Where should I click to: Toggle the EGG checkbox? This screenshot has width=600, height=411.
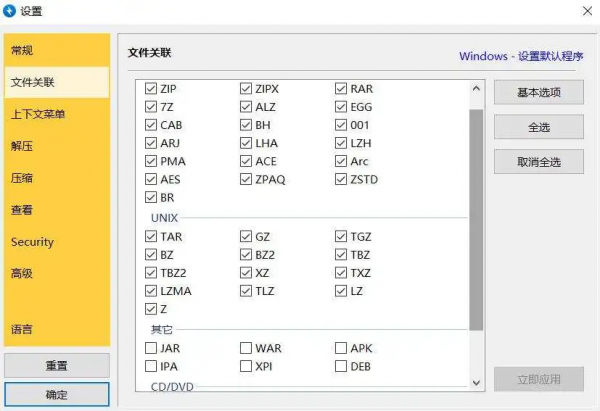341,107
